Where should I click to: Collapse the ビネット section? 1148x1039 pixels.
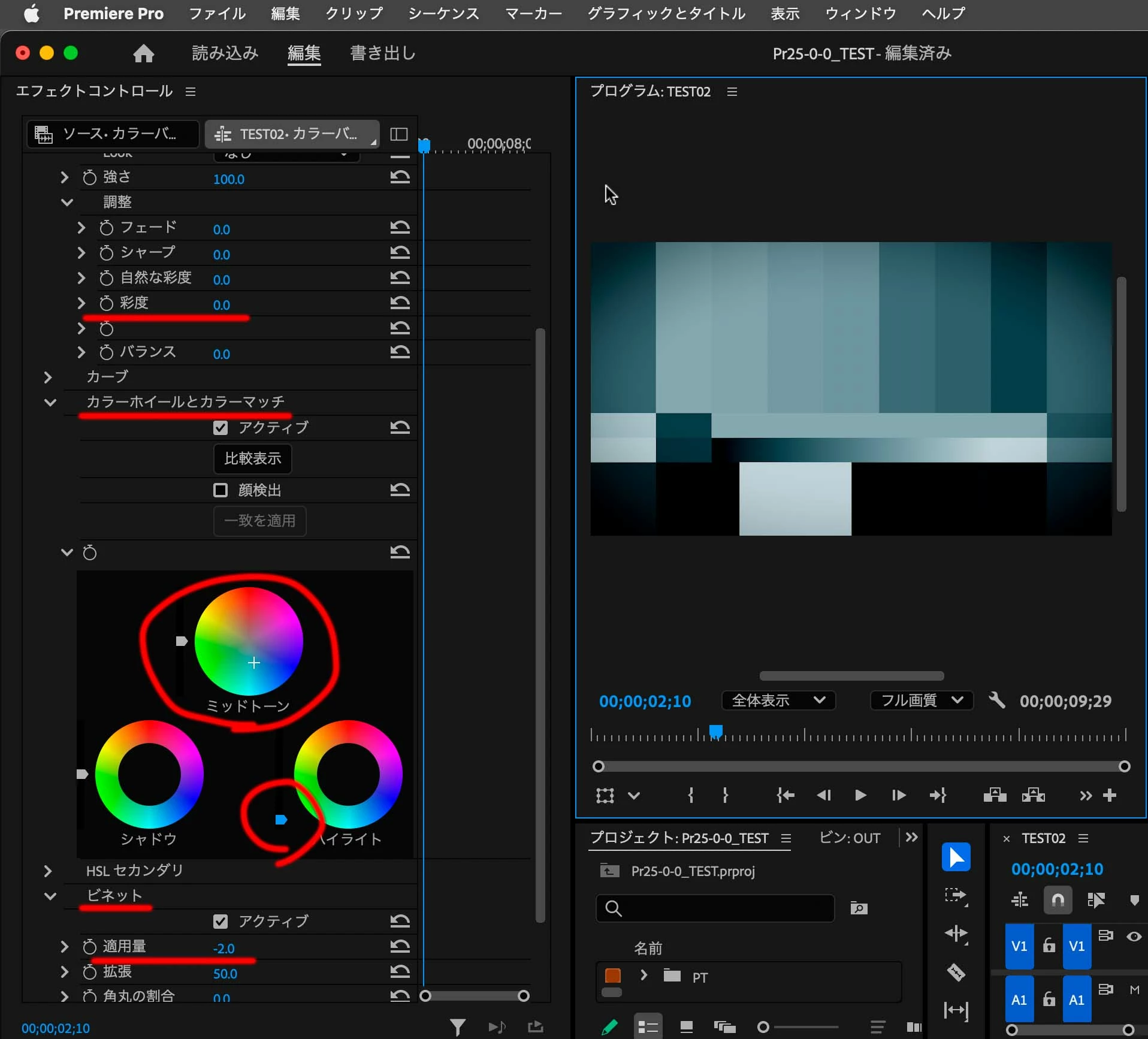click(x=50, y=896)
